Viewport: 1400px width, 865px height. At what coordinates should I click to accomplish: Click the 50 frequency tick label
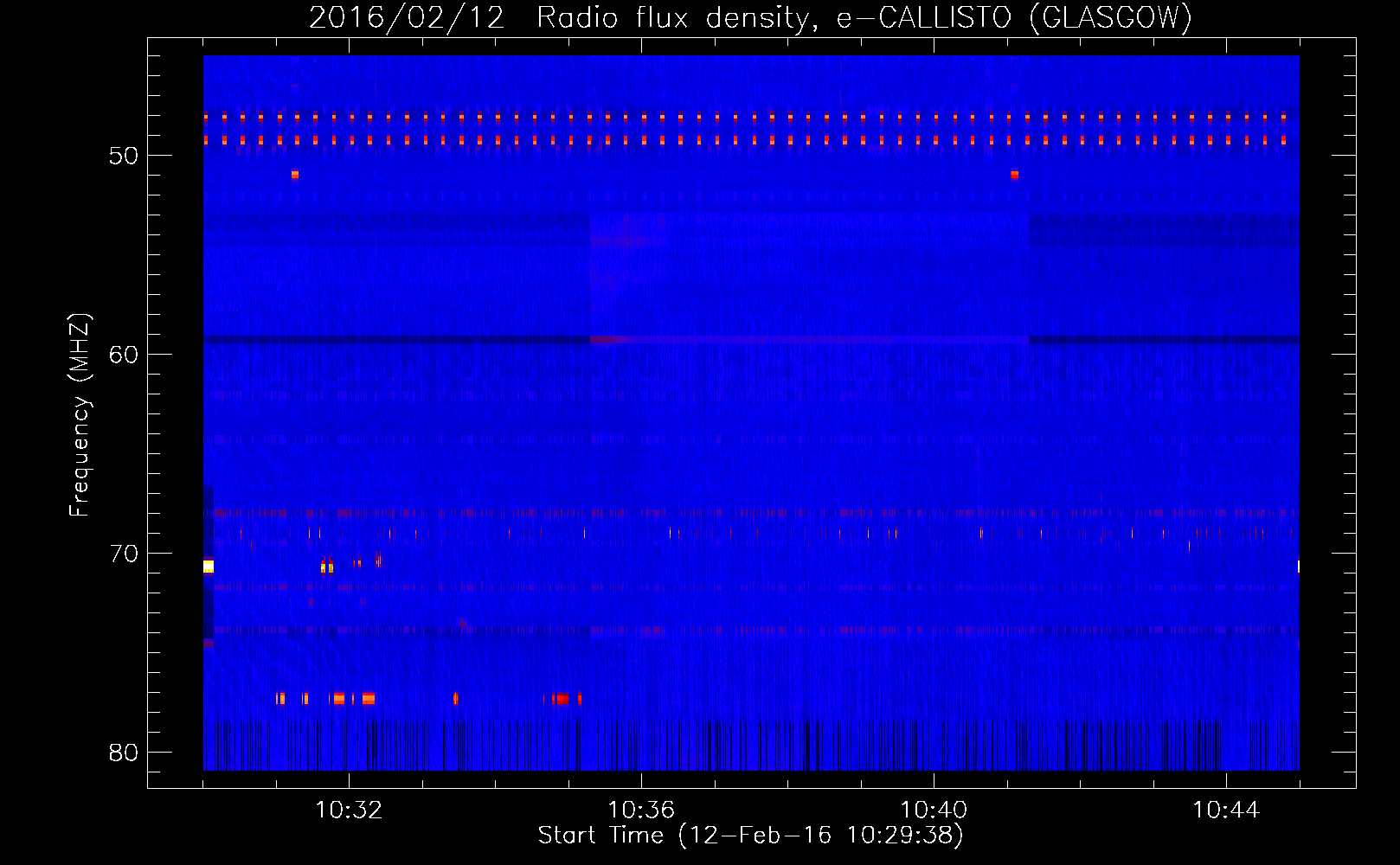(x=124, y=156)
